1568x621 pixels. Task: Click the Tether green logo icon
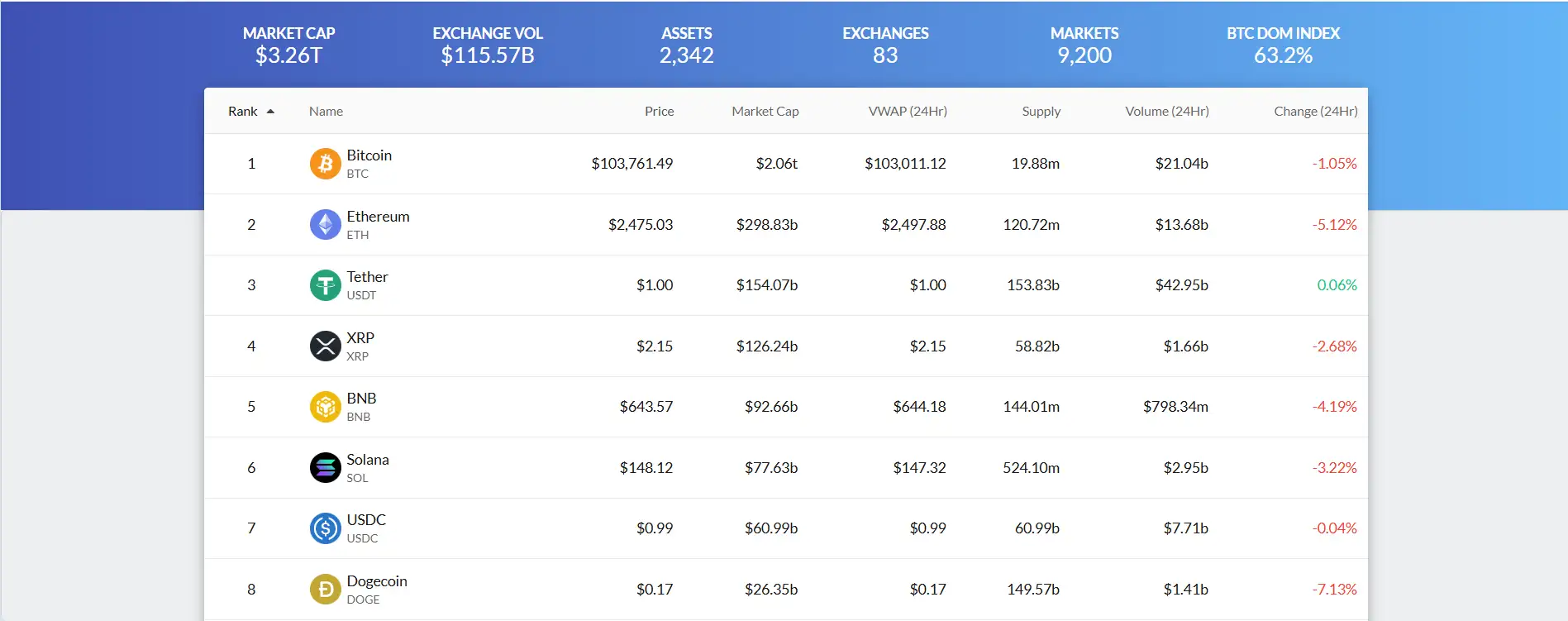[x=325, y=285]
